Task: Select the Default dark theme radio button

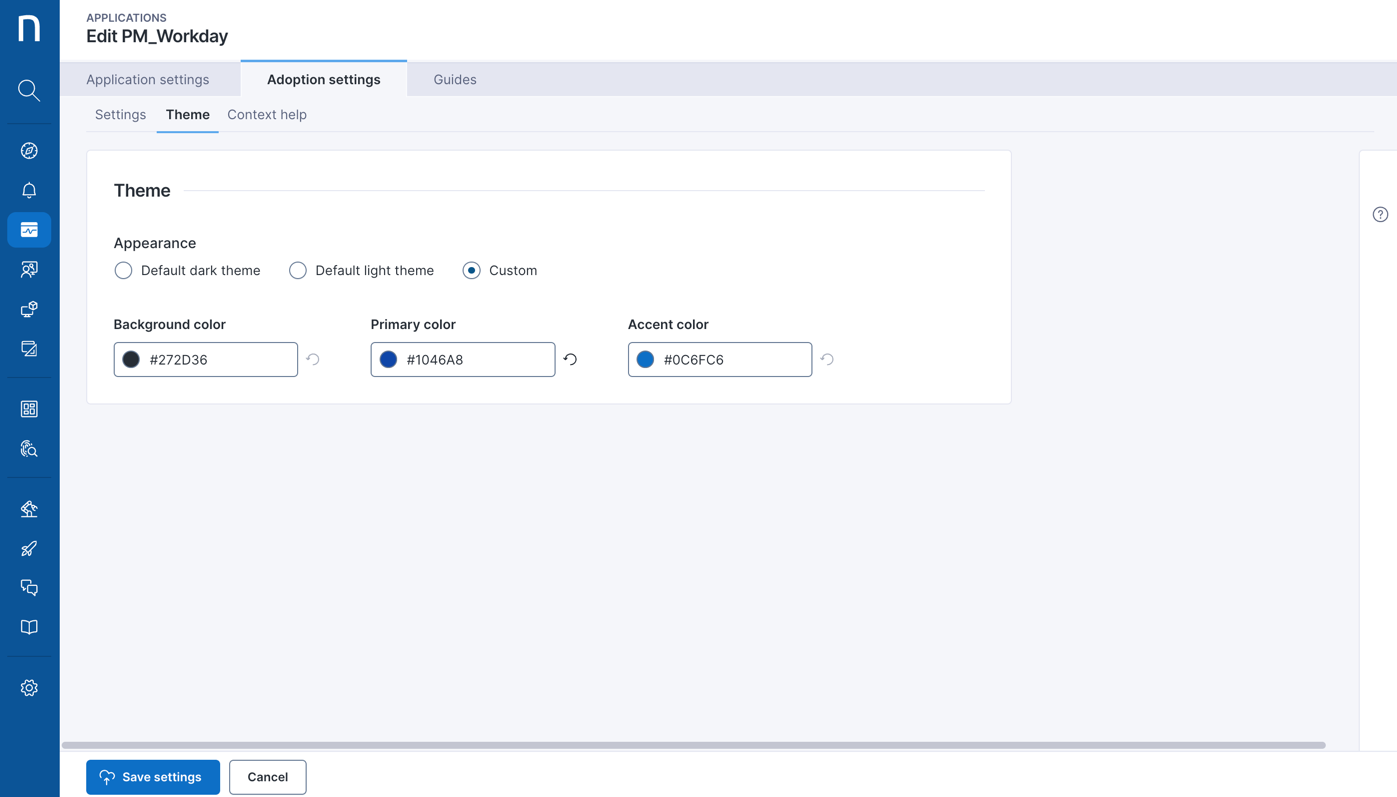Action: 122,270
